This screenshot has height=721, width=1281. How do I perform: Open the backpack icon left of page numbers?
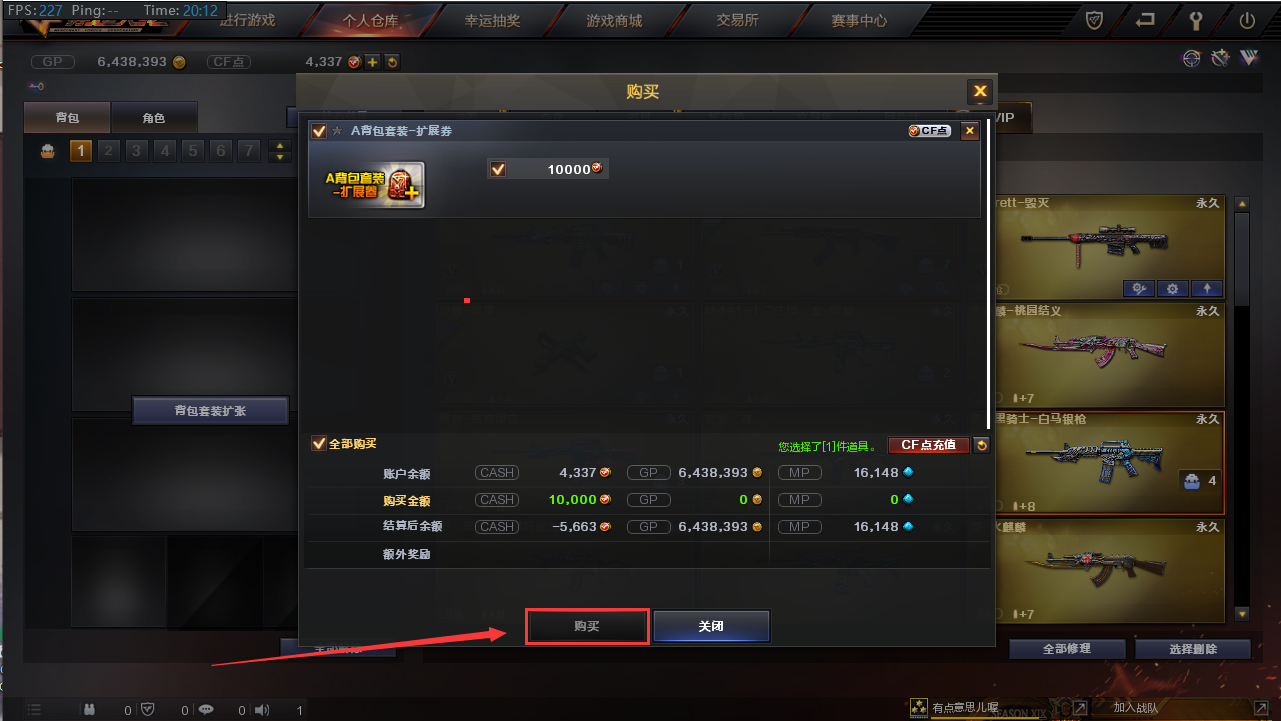coord(47,152)
